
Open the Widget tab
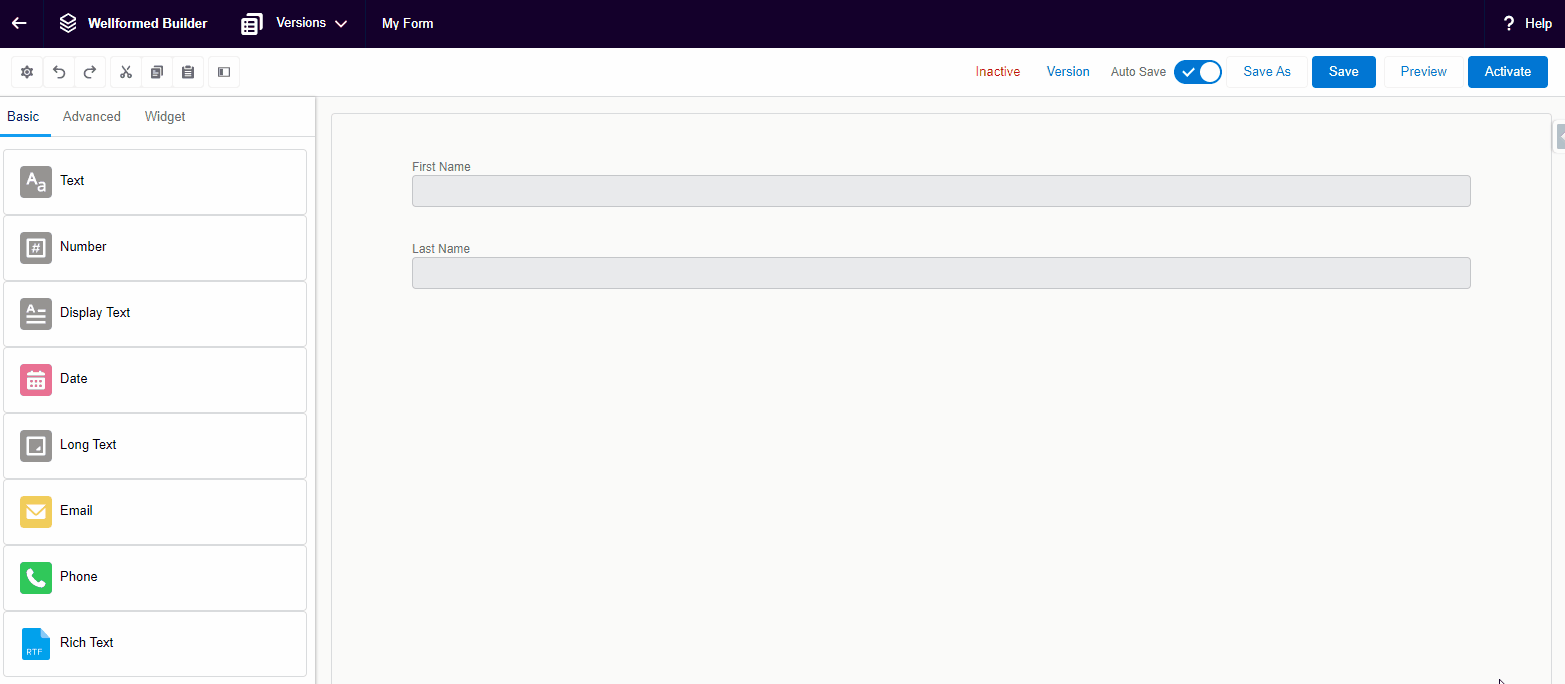click(165, 117)
